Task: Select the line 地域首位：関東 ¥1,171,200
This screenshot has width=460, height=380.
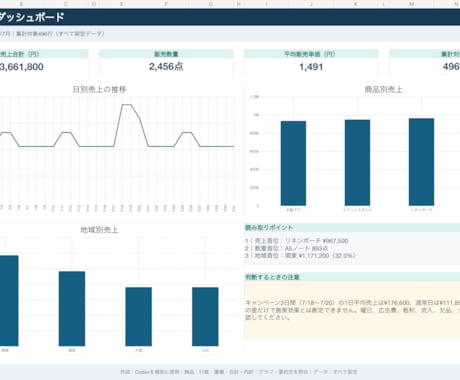Action: (x=300, y=256)
